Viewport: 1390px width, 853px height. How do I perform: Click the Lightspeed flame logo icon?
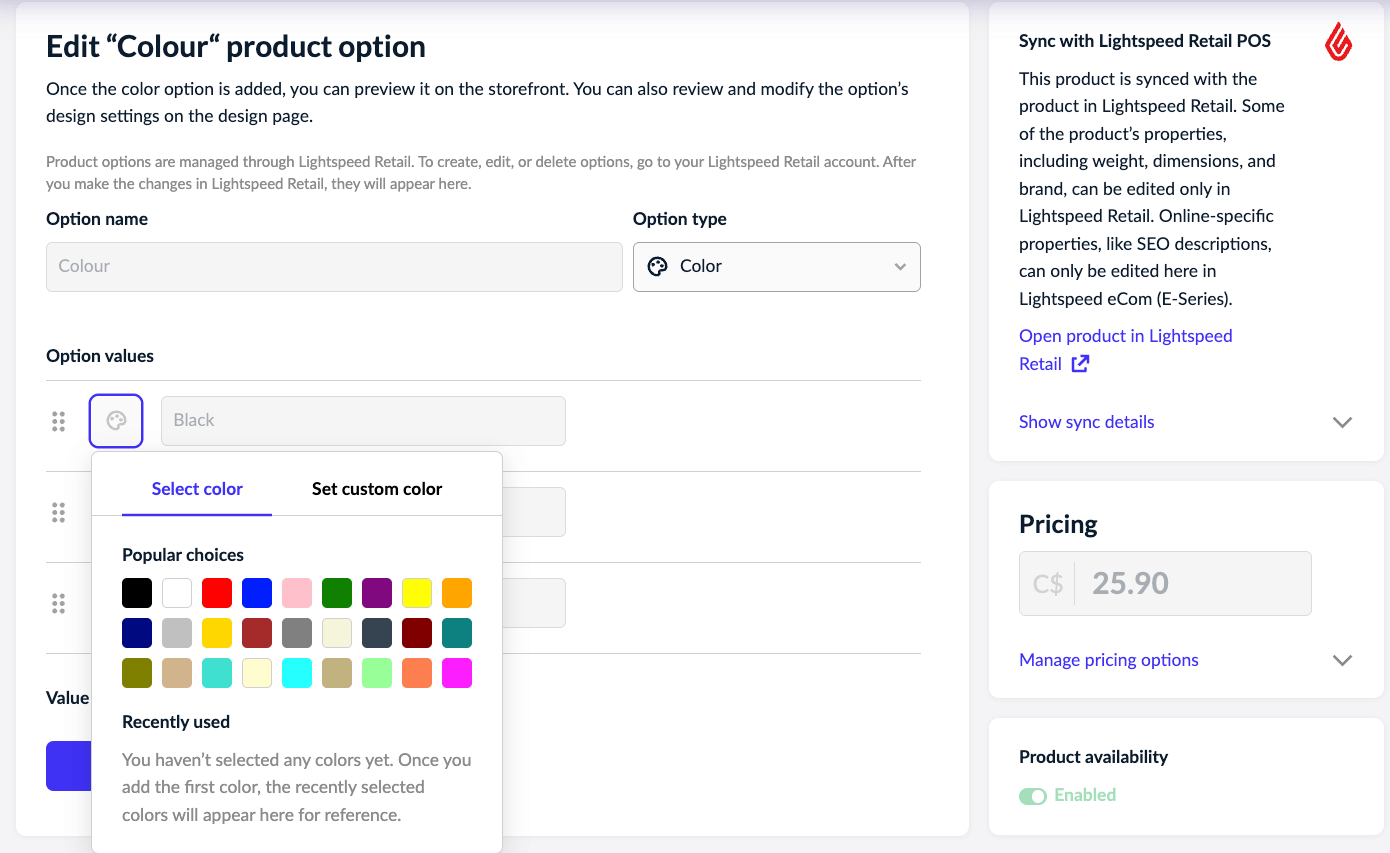[x=1339, y=42]
